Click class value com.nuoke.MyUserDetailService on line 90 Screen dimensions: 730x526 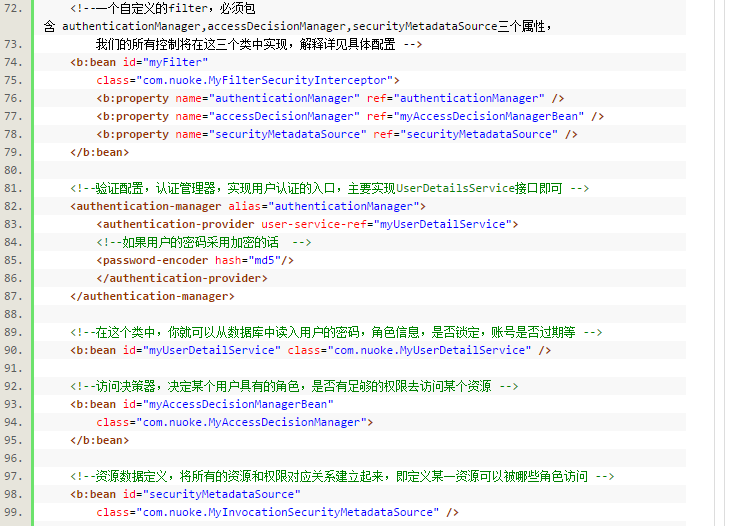tap(429, 350)
